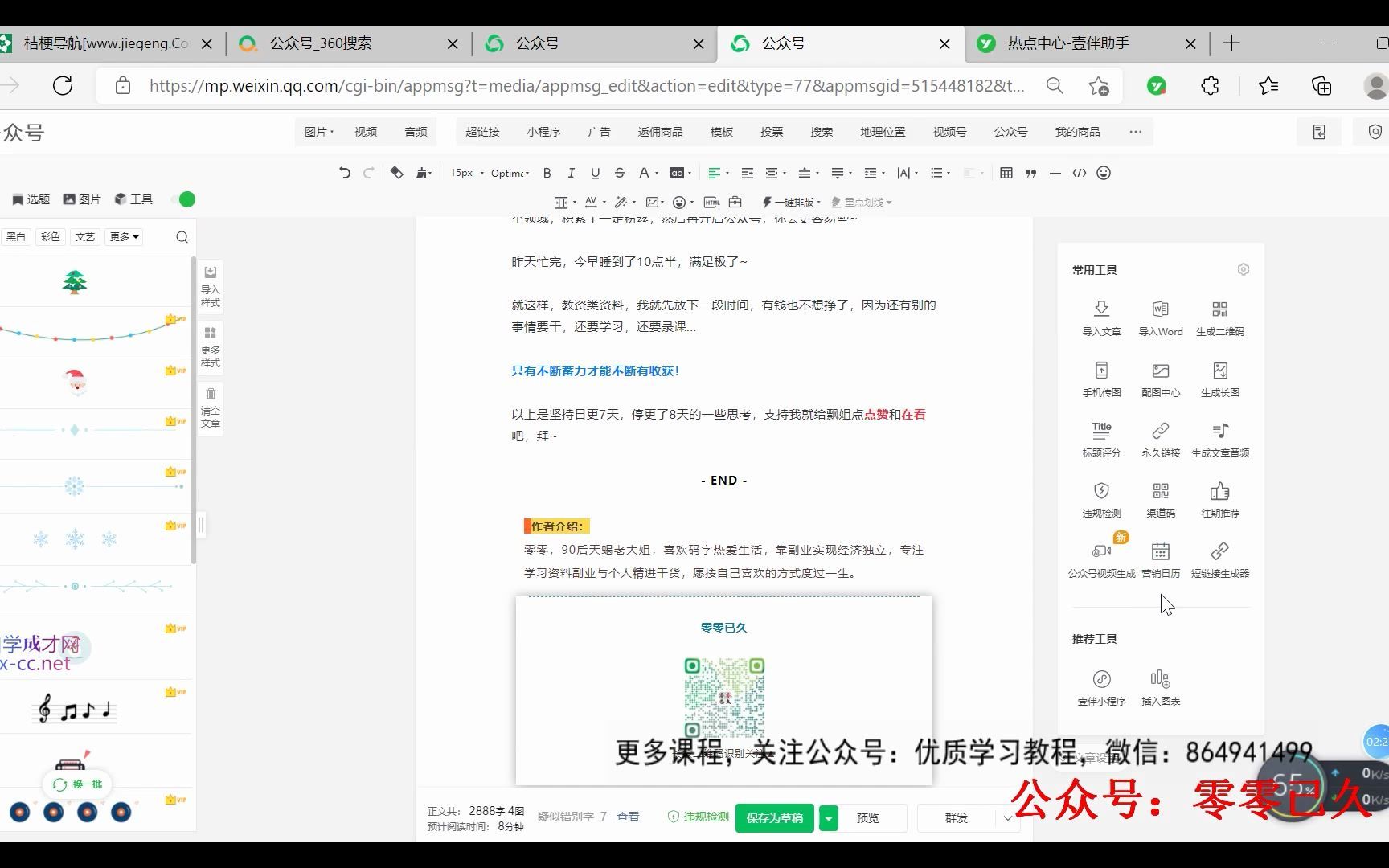Insert a horizontal divider line
Screen dimensions: 1389x868
(x=1055, y=173)
